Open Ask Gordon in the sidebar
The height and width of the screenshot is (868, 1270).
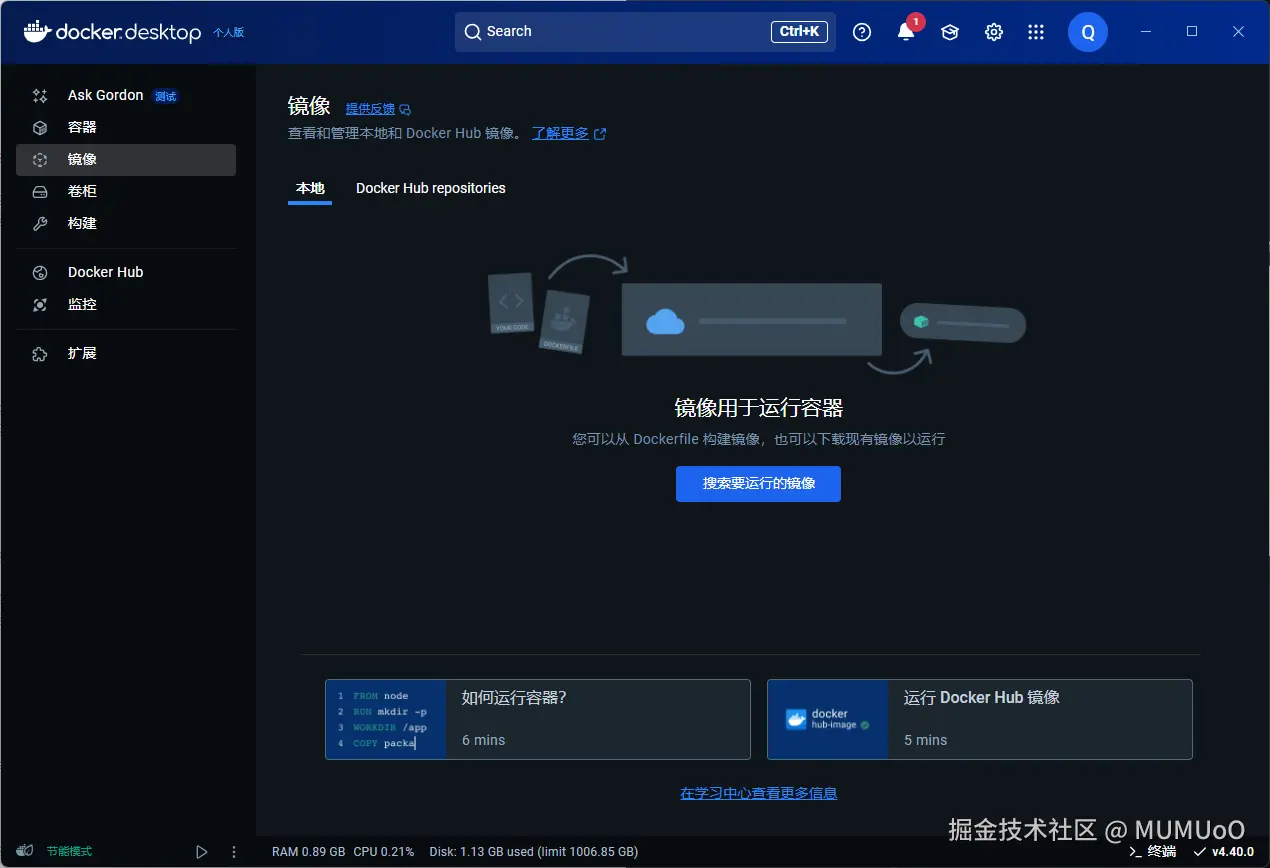(126, 96)
